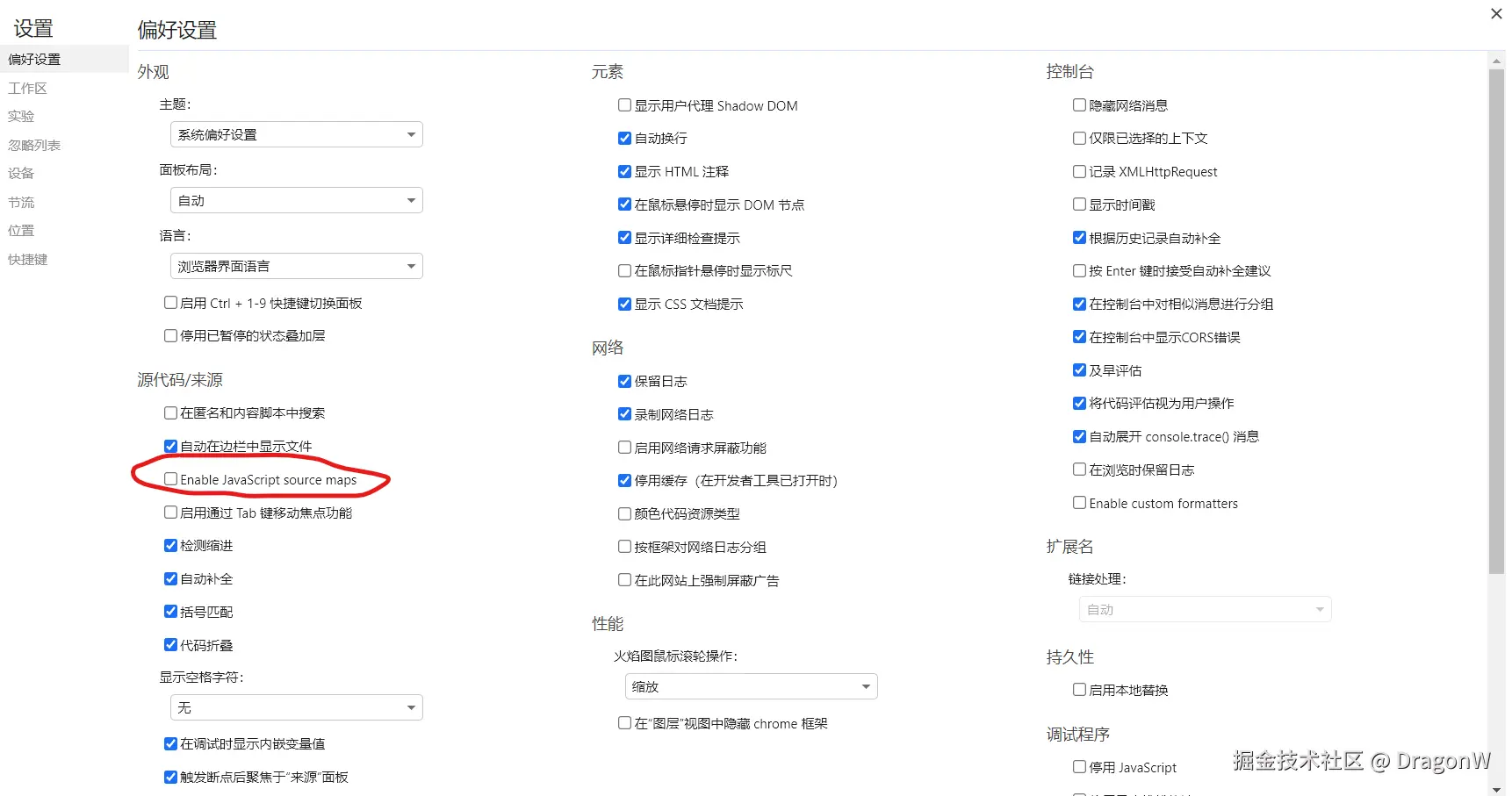Open the 语言 selector dropdown
This screenshot has width=1512, height=796.
pyautogui.click(x=296, y=265)
